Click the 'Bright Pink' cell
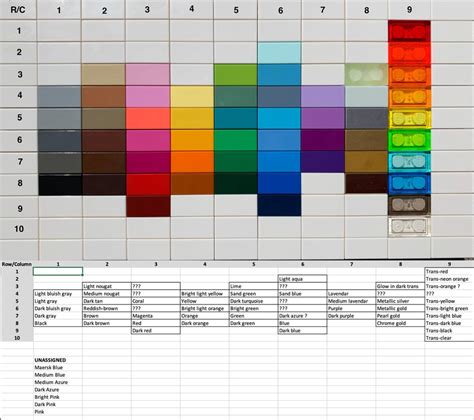 [58, 397]
